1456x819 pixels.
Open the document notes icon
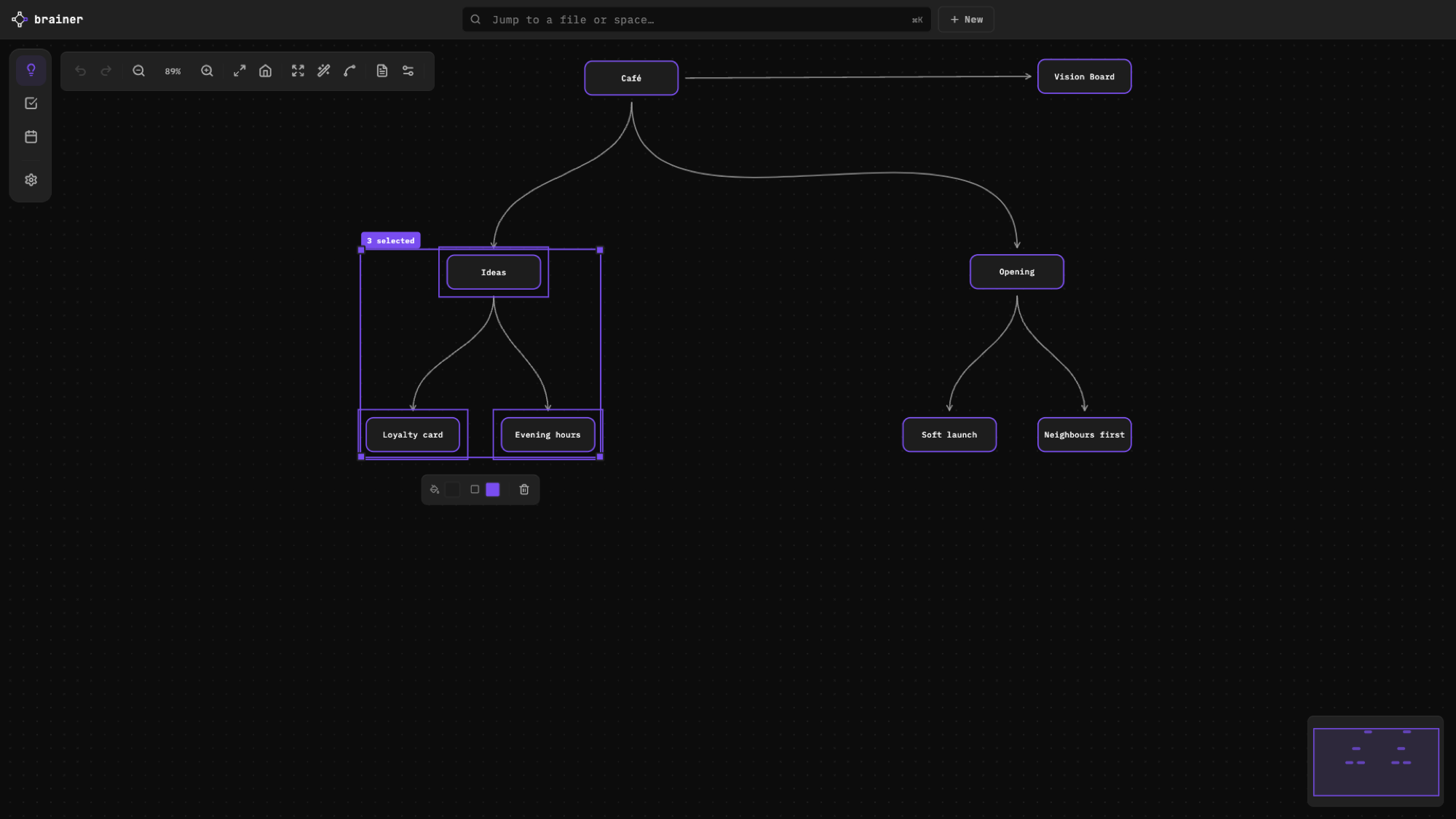382,71
